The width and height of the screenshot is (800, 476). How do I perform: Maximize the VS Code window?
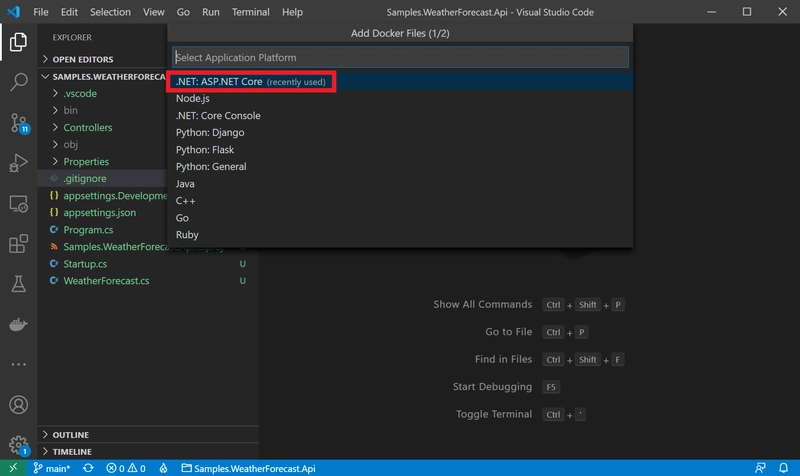747,12
